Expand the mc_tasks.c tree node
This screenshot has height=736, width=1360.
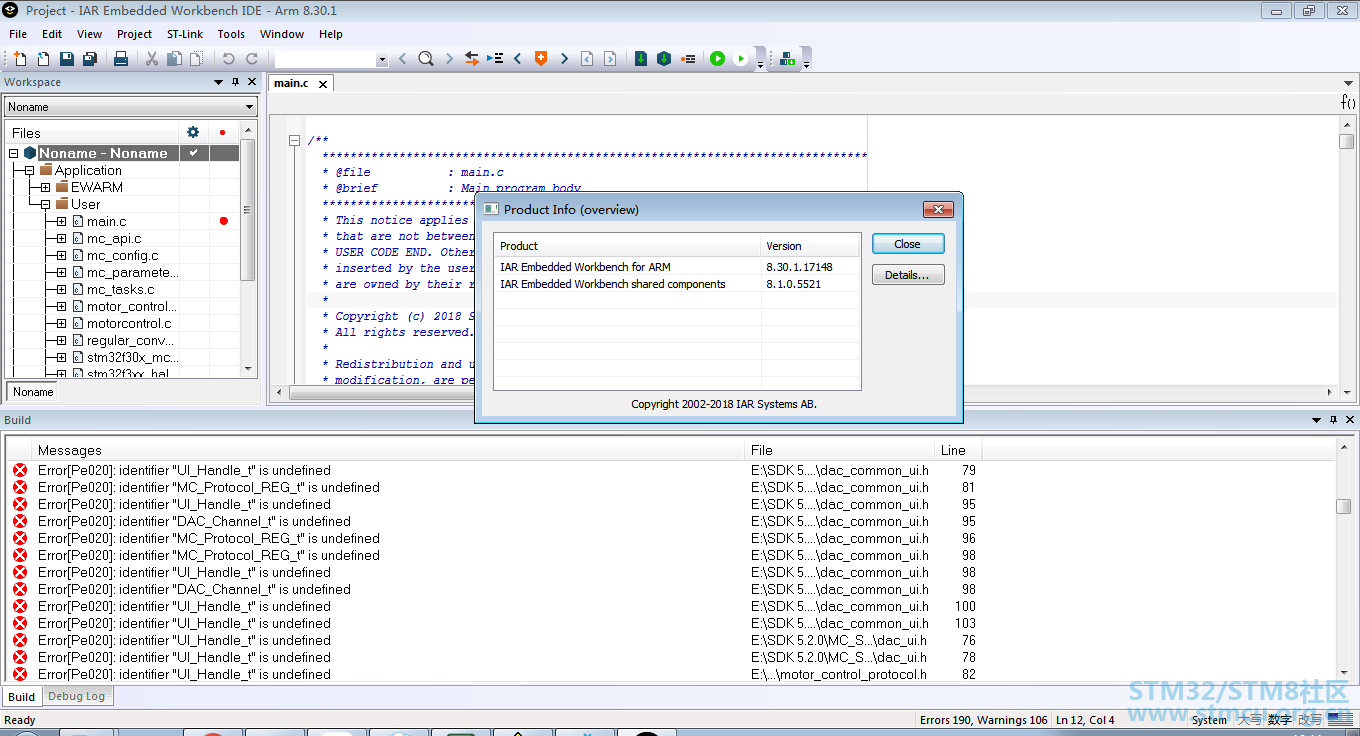coord(62,289)
